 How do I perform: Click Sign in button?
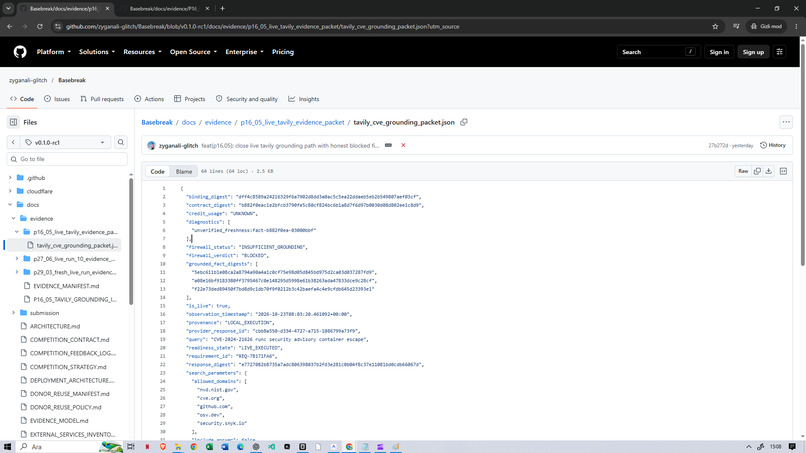[x=719, y=52]
